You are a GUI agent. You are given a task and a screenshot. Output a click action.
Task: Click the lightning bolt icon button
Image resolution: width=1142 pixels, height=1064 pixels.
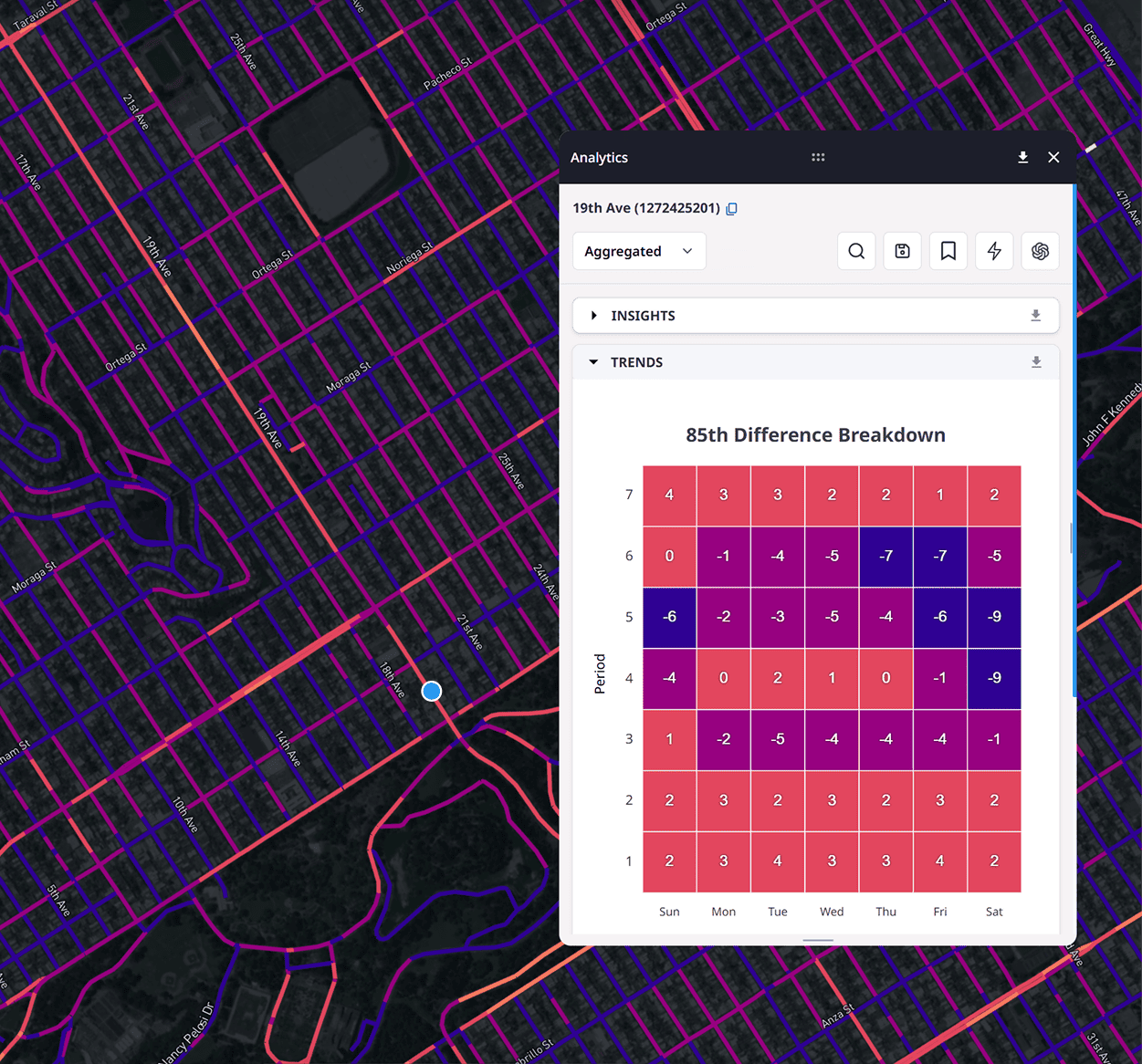pos(994,251)
